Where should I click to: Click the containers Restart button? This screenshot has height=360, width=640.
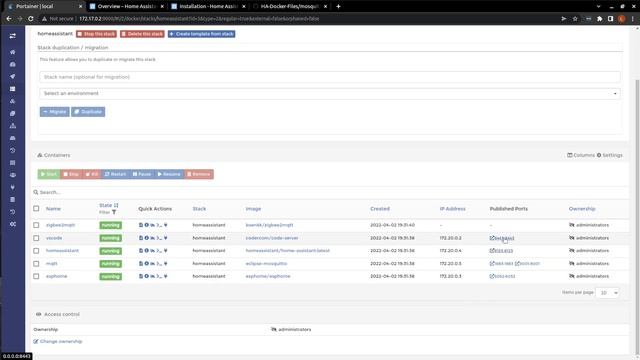(x=116, y=174)
